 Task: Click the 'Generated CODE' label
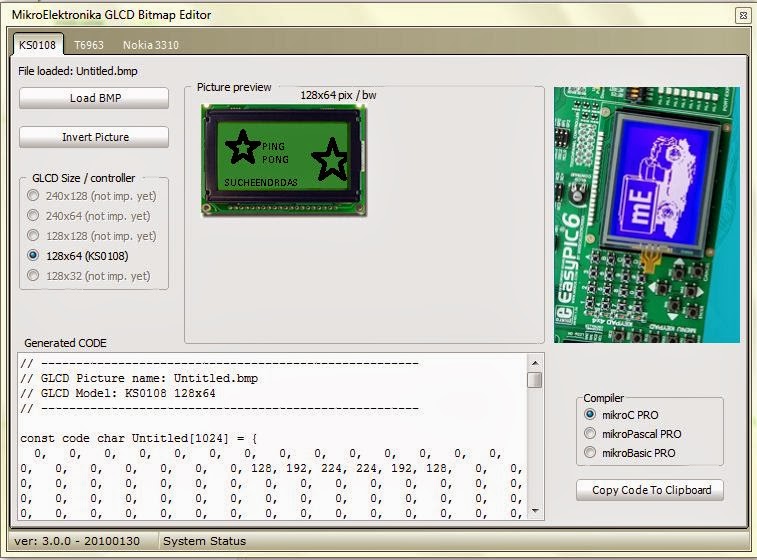coord(65,343)
